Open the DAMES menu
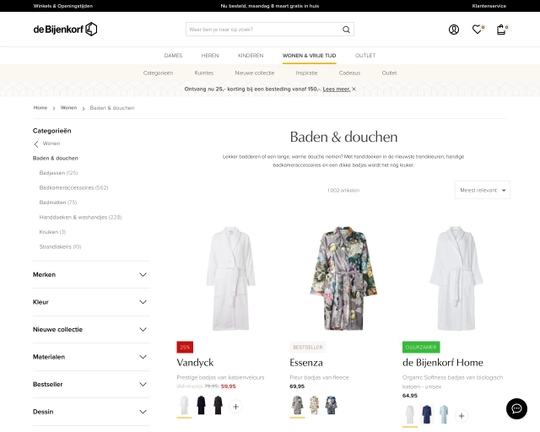The height and width of the screenshot is (432, 540). pos(173,55)
